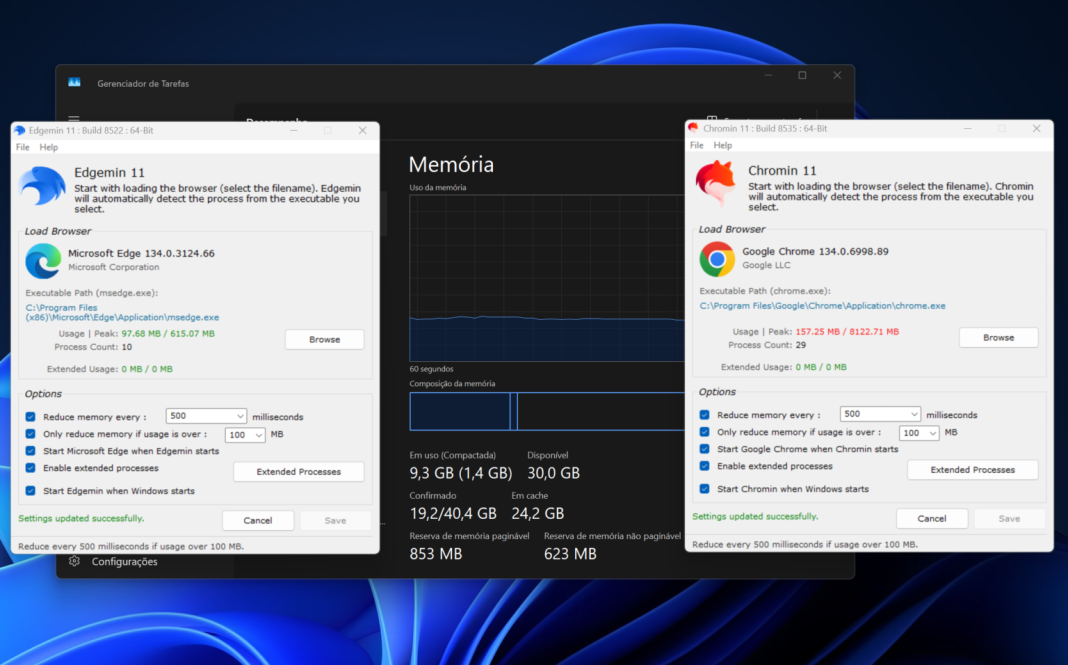Click the Edgemin title bar icon
Image resolution: width=1068 pixels, height=665 pixels.
click(20, 130)
